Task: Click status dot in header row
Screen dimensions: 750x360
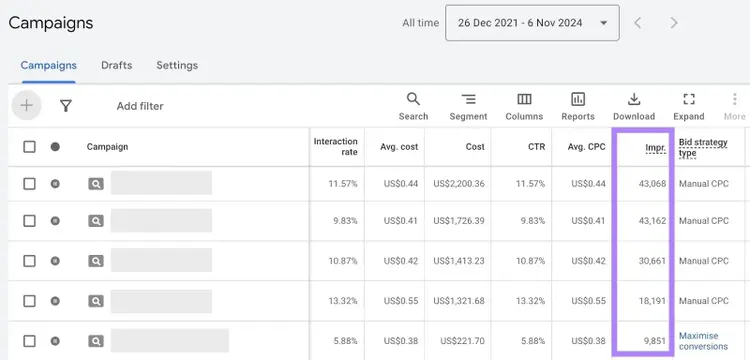Action: tap(55, 146)
